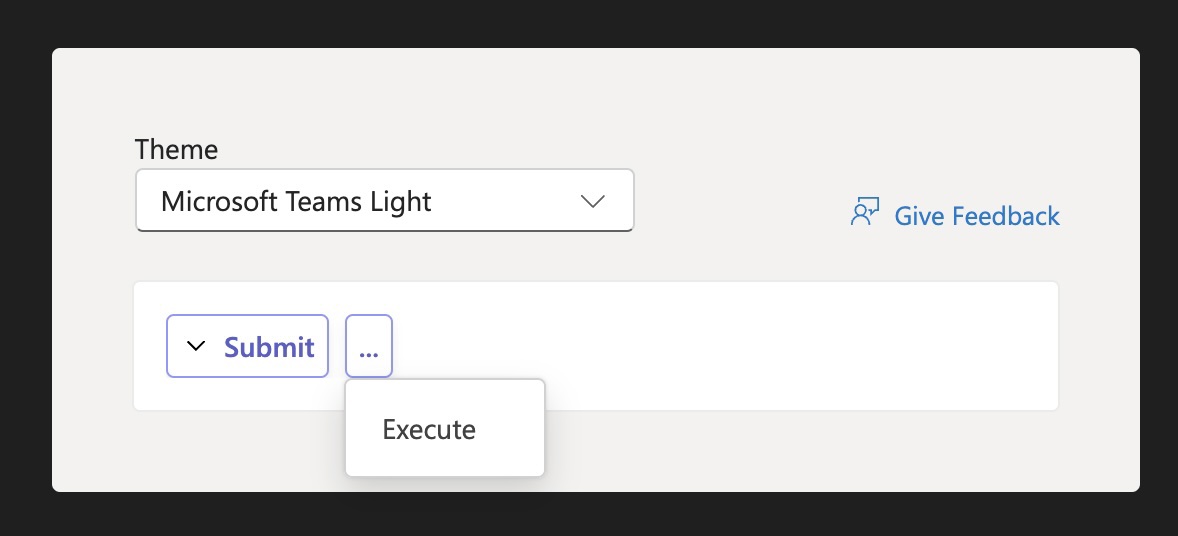Toggle the Theme combo box list open
This screenshot has height=536, width=1178.
tap(385, 200)
